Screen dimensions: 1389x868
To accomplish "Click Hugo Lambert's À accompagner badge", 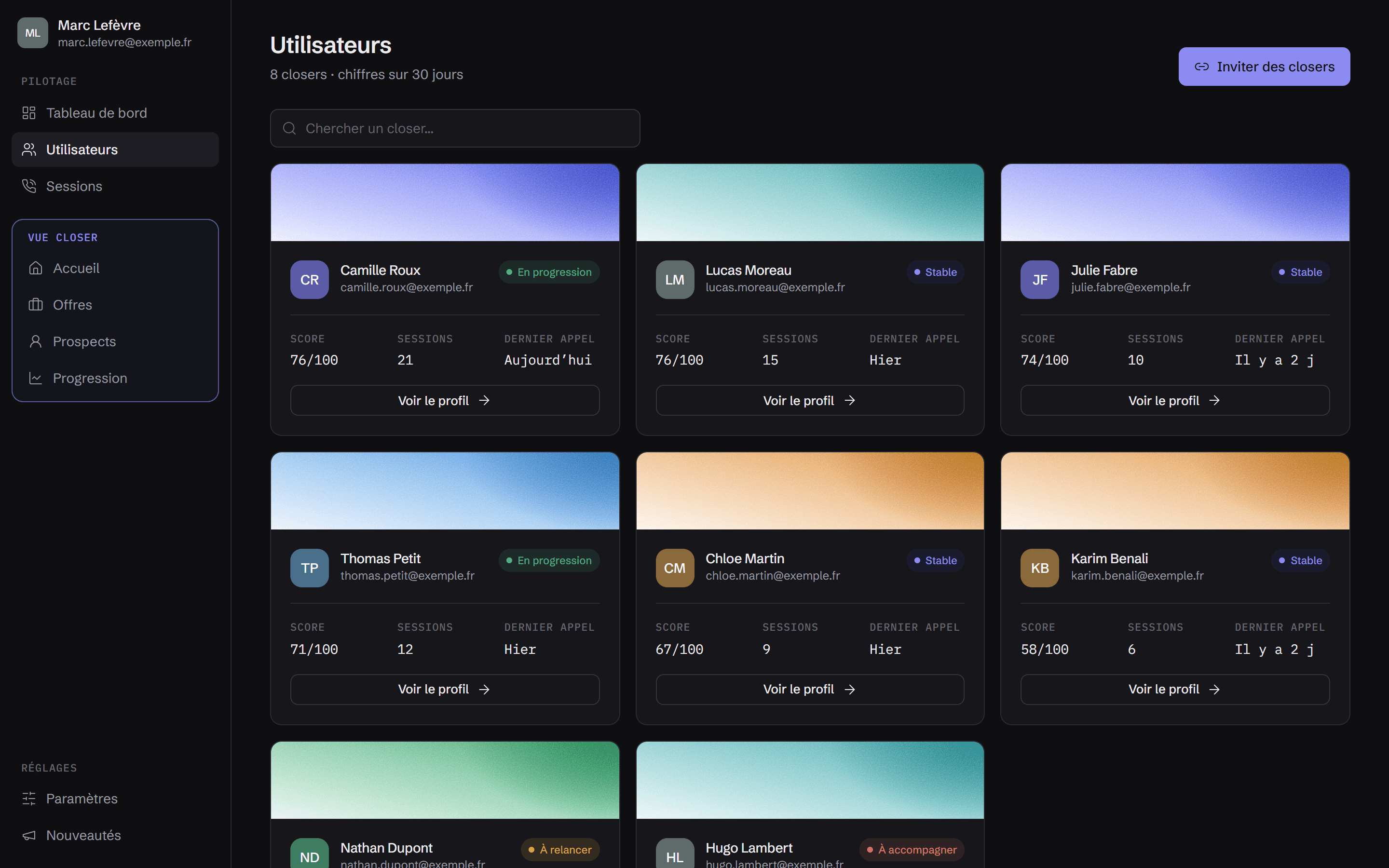I will pos(912,850).
